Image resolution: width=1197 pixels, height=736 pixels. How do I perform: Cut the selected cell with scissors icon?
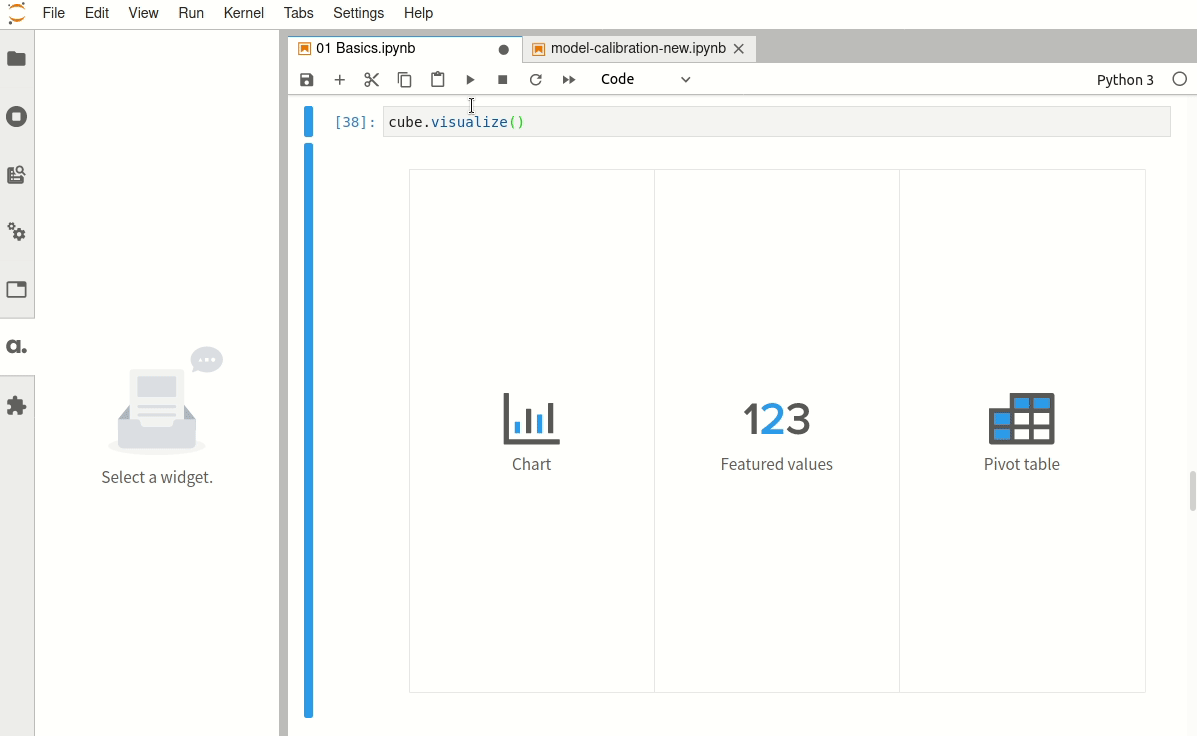pyautogui.click(x=372, y=79)
